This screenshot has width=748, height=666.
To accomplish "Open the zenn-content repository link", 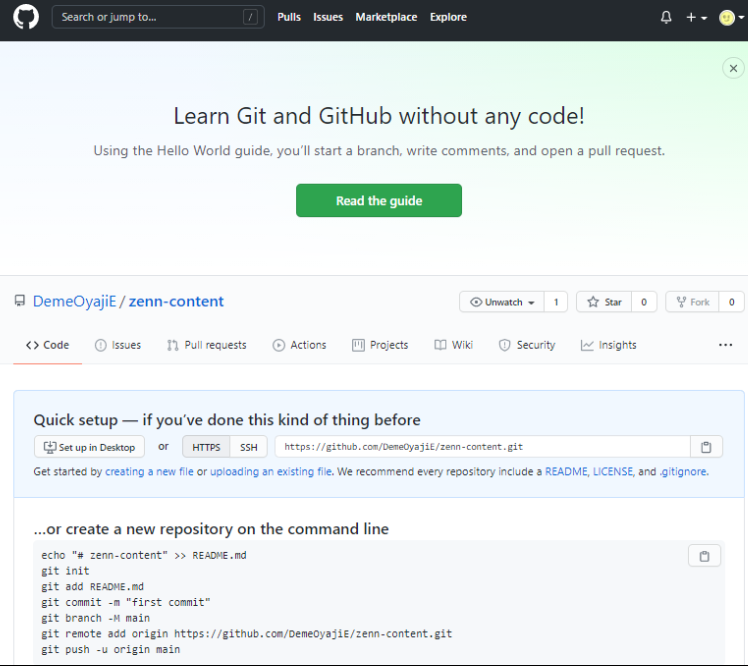I will 176,302.
